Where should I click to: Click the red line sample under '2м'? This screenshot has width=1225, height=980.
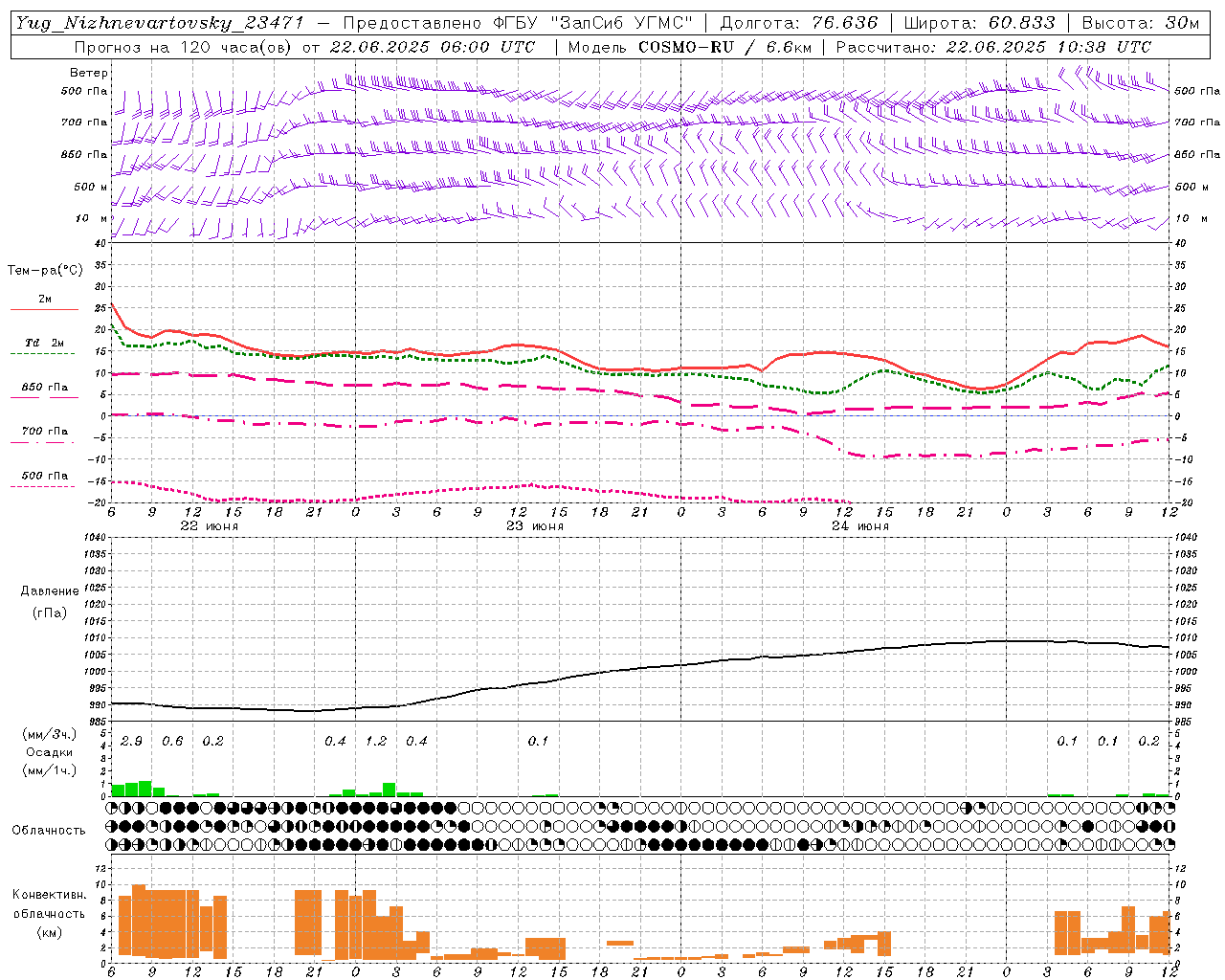coord(44,310)
